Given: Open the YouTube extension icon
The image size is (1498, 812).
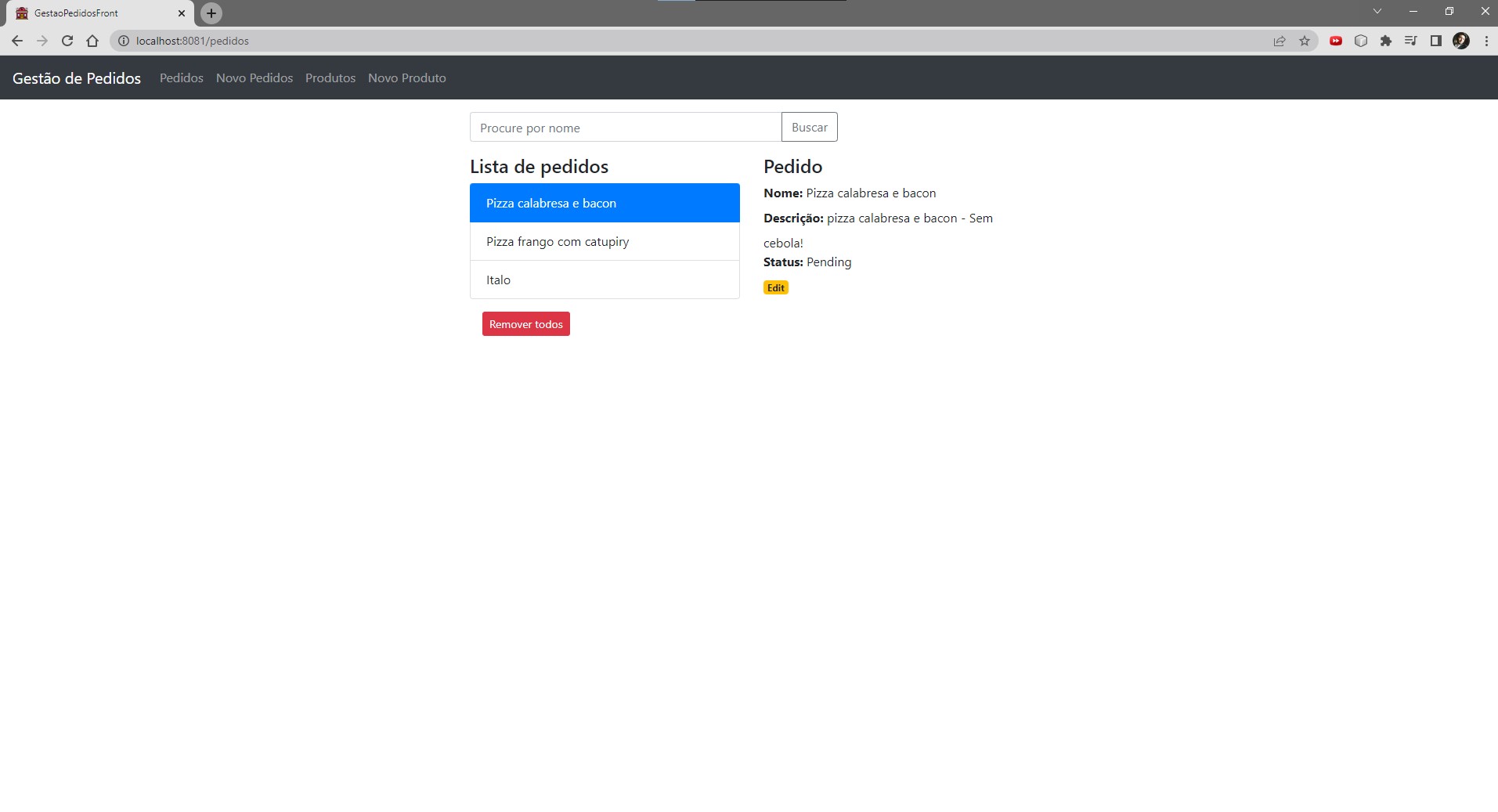Looking at the screenshot, I should click(1336, 40).
